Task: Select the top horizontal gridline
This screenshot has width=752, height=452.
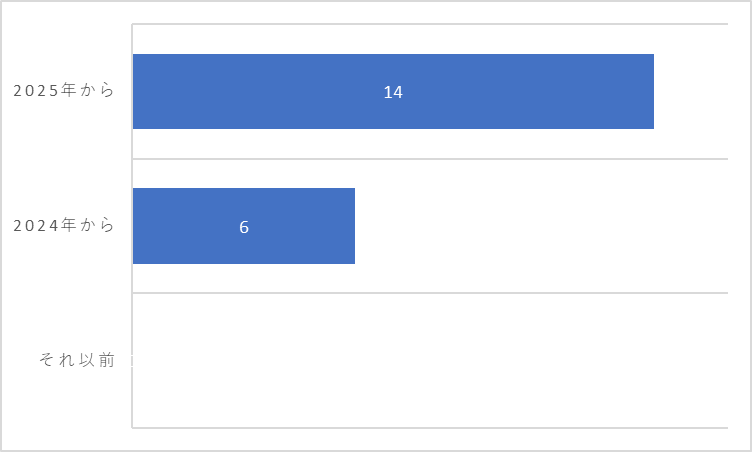Action: (x=430, y=24)
